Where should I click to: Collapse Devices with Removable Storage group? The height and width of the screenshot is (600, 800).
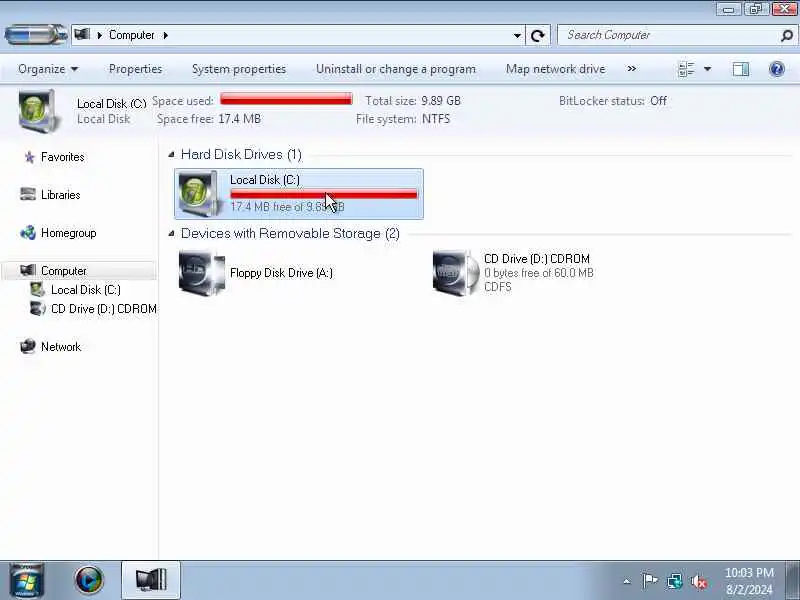click(x=171, y=233)
